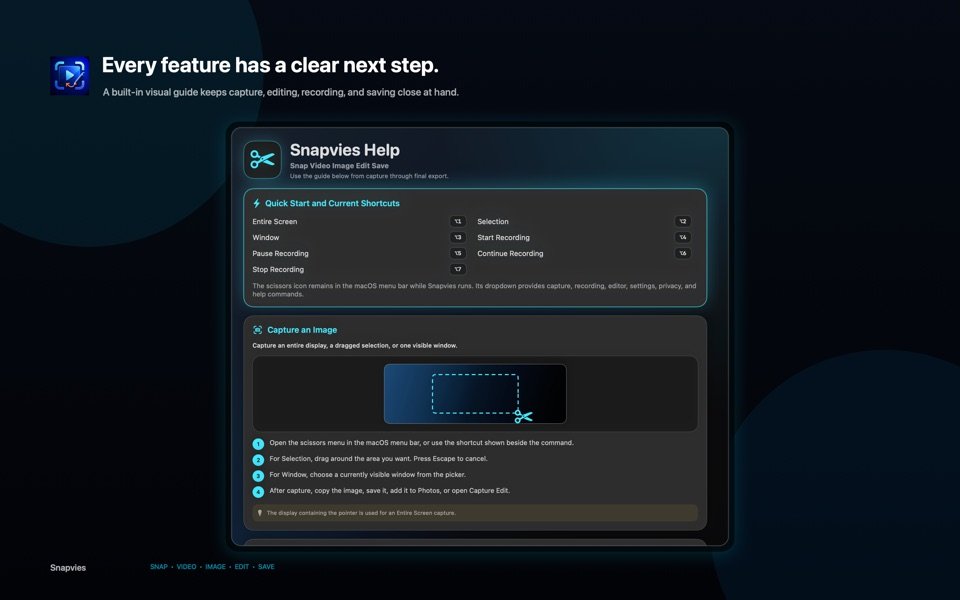
Task: Click the Selection shortcut key badge
Action: coord(683,222)
